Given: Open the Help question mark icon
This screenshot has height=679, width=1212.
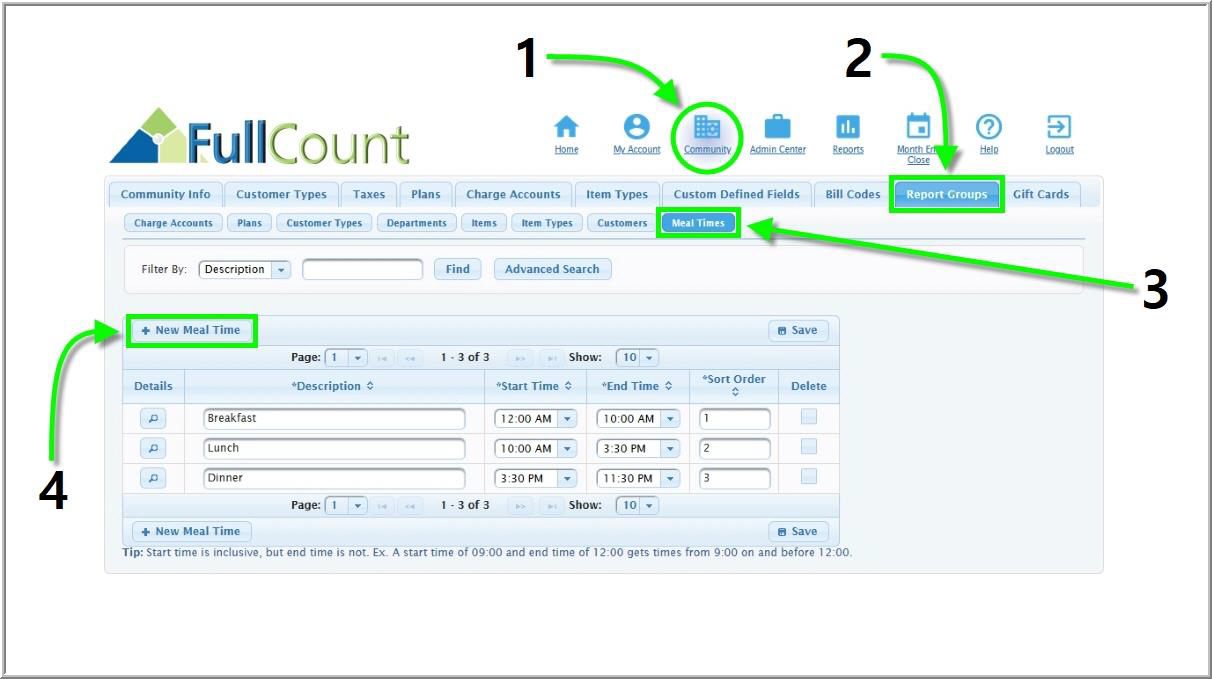Looking at the screenshot, I should [x=988, y=128].
